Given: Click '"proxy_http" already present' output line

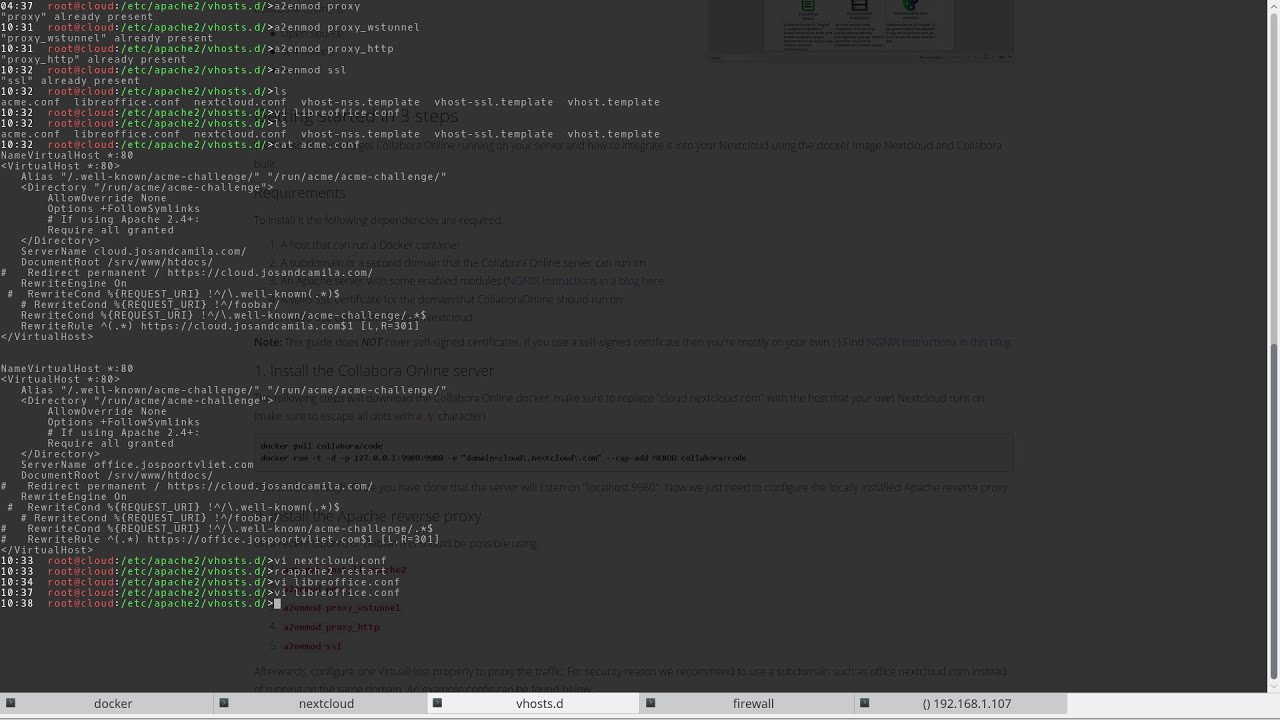Looking at the screenshot, I should (93, 60).
